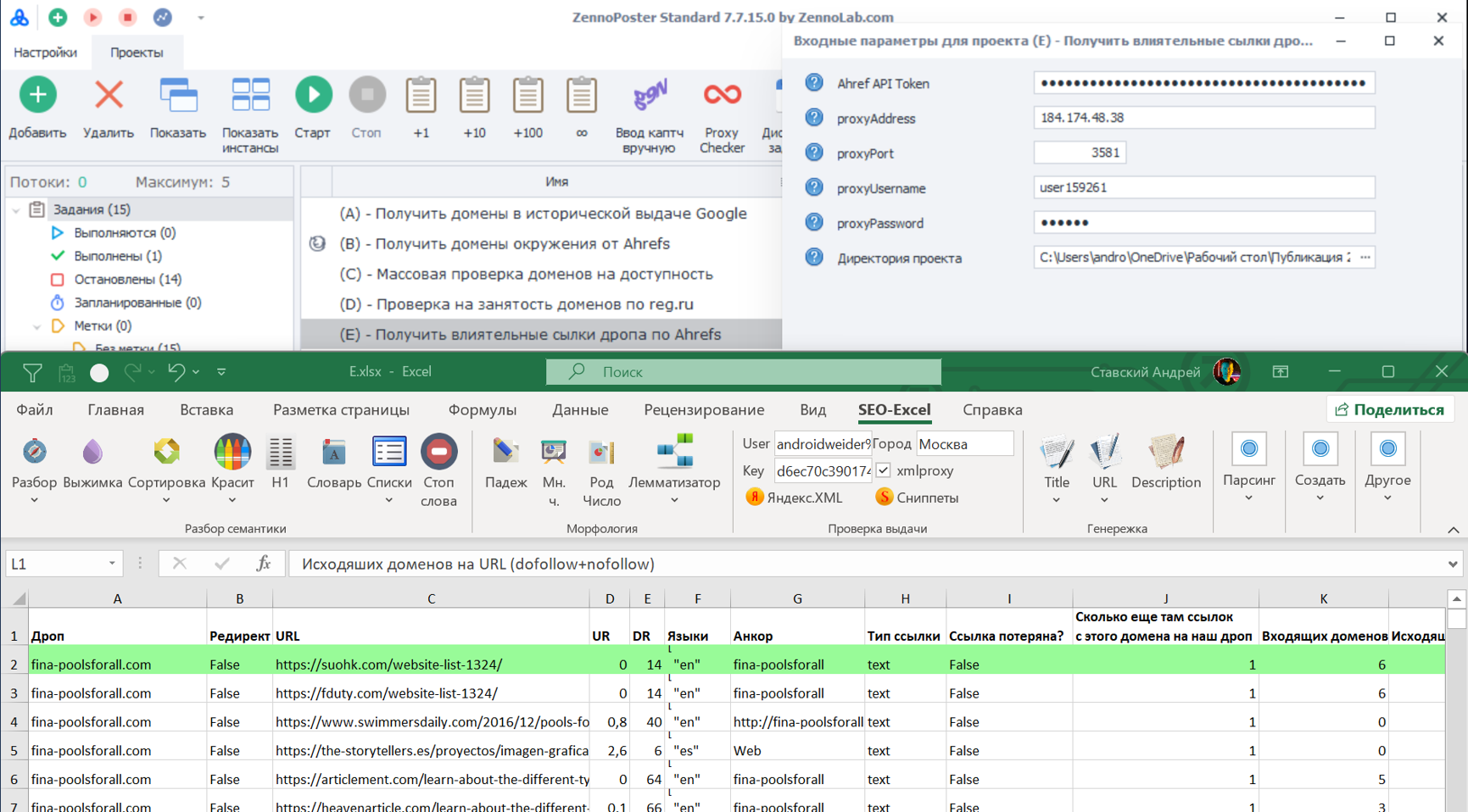This screenshot has width=1468, height=812.
Task: Click the Мн. ч. icon
Action: pyautogui.click(x=554, y=452)
